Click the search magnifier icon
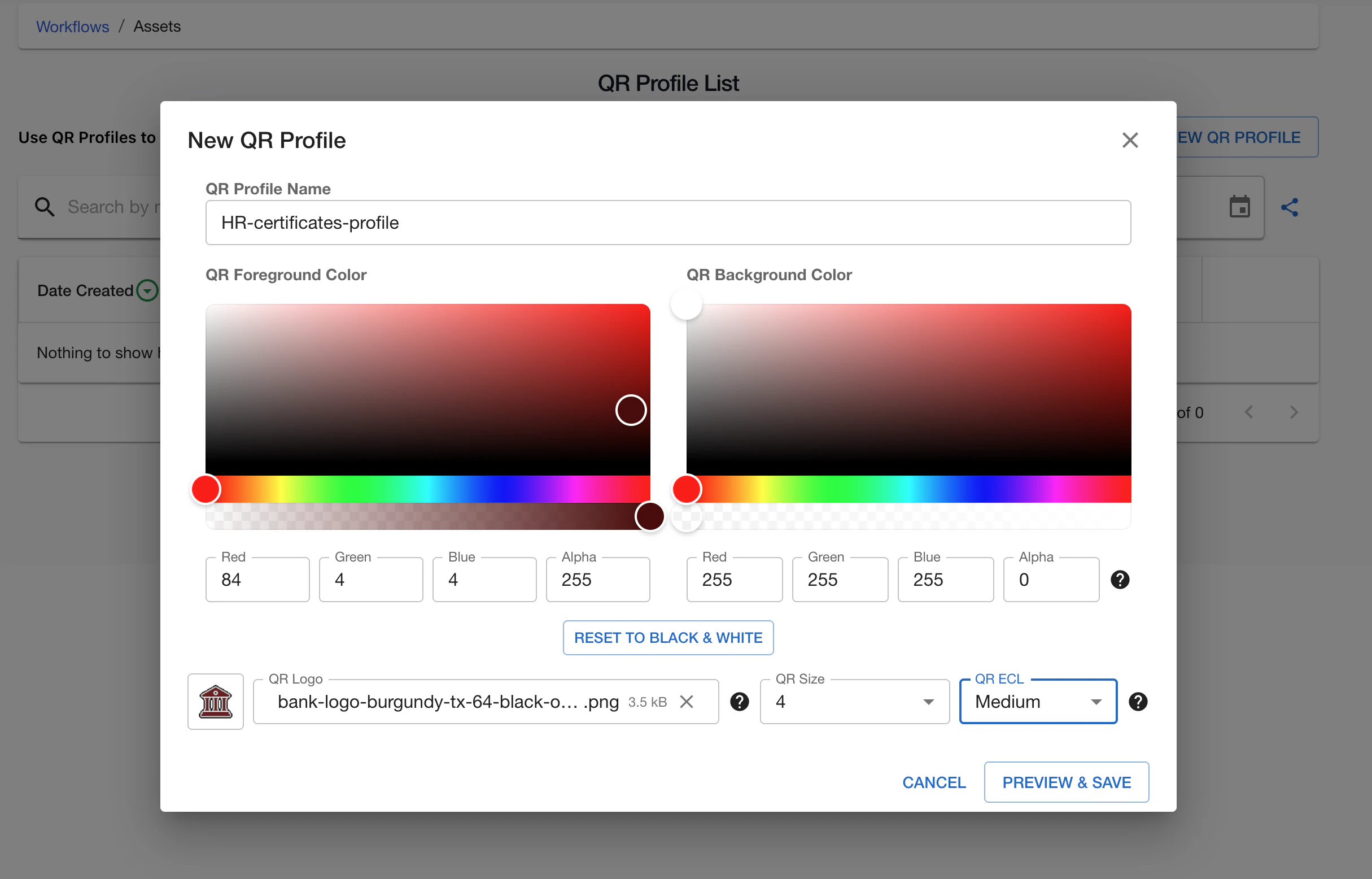The width and height of the screenshot is (1372, 879). [45, 207]
